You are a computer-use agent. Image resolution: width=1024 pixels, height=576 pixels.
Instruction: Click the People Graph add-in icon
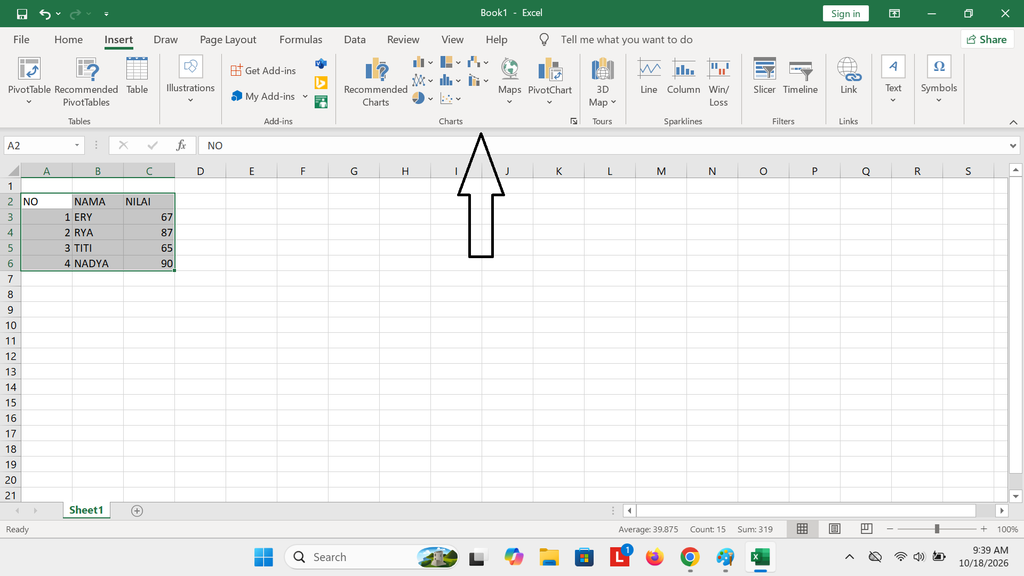coord(321,102)
